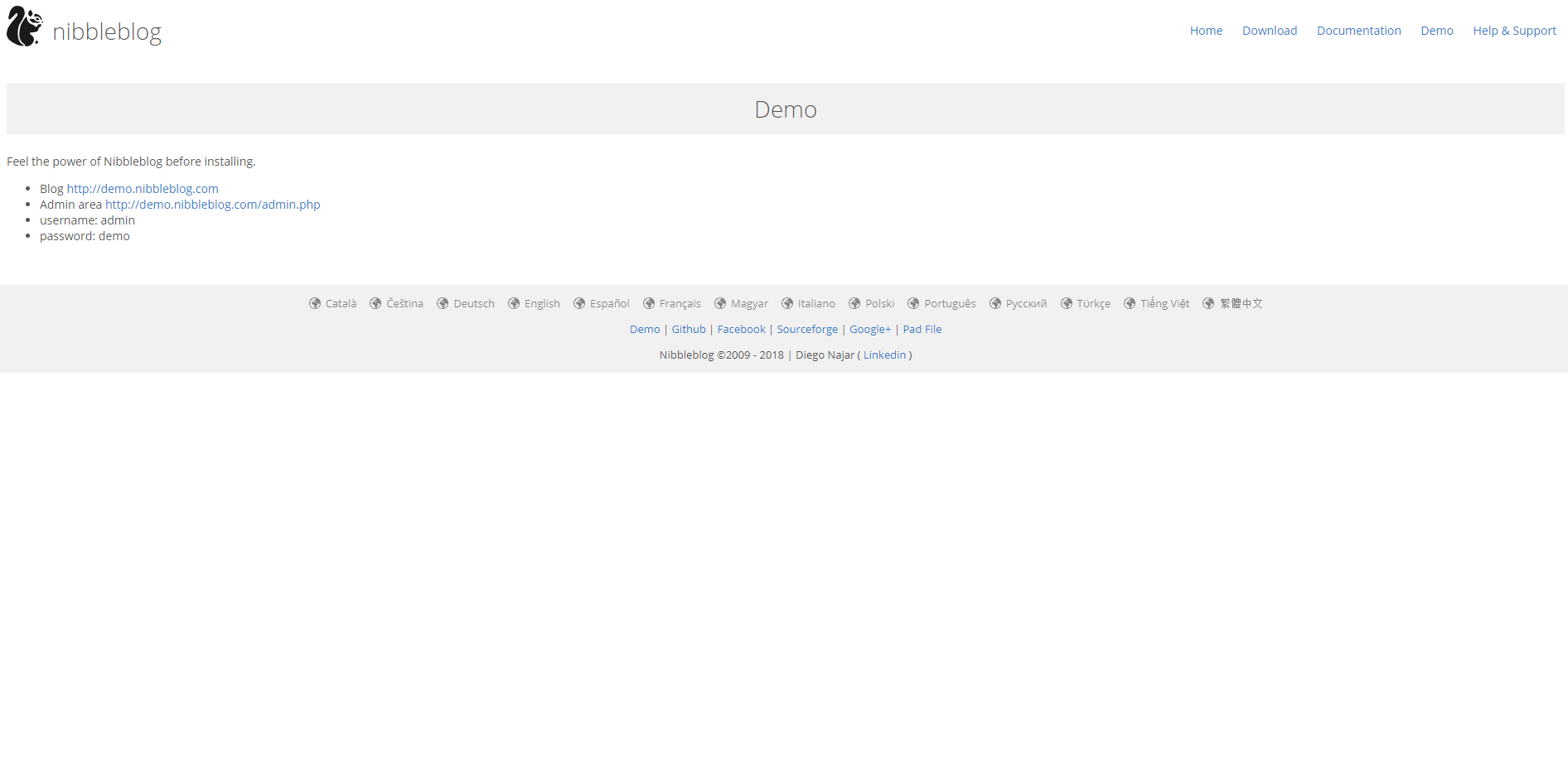This screenshot has width=1568, height=777.
Task: Open Diego Najar's Linkedin link
Action: 884,355
